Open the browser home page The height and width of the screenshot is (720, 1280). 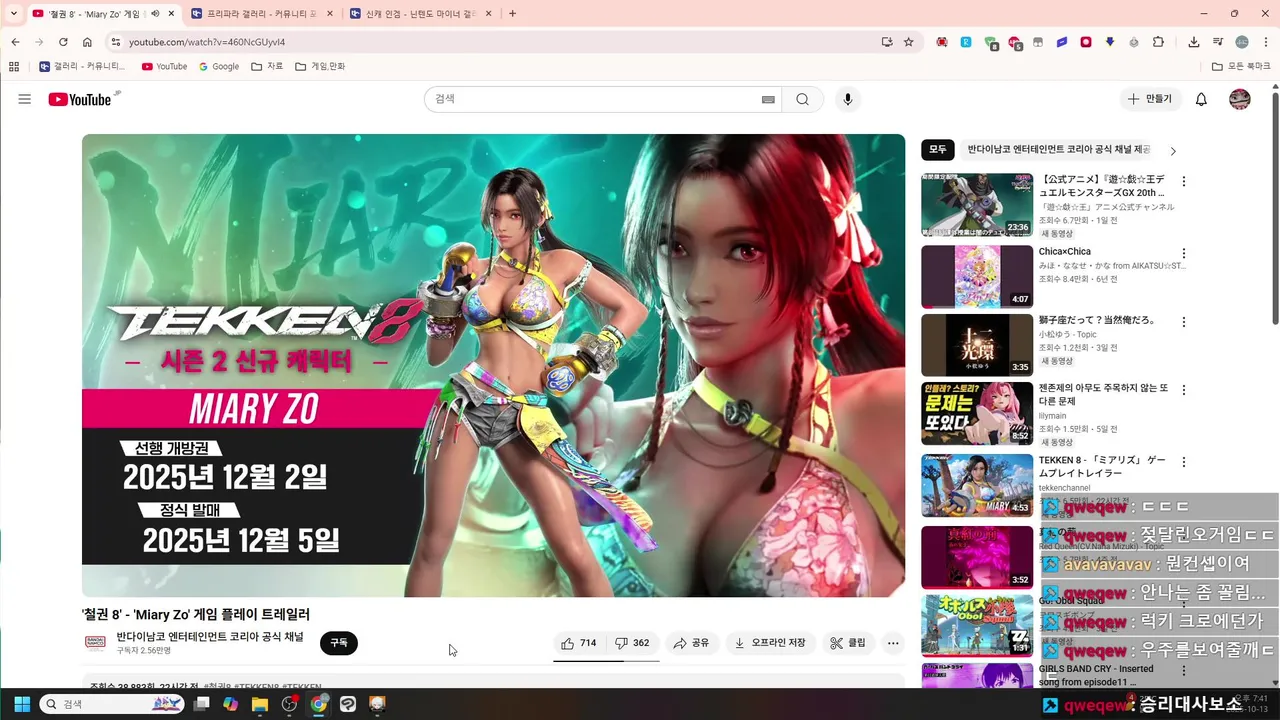point(87,42)
